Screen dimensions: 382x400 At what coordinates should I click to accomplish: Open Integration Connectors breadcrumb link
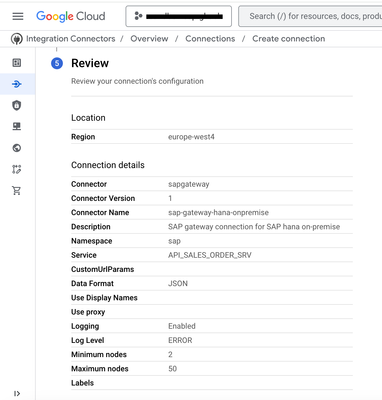[x=71, y=39]
